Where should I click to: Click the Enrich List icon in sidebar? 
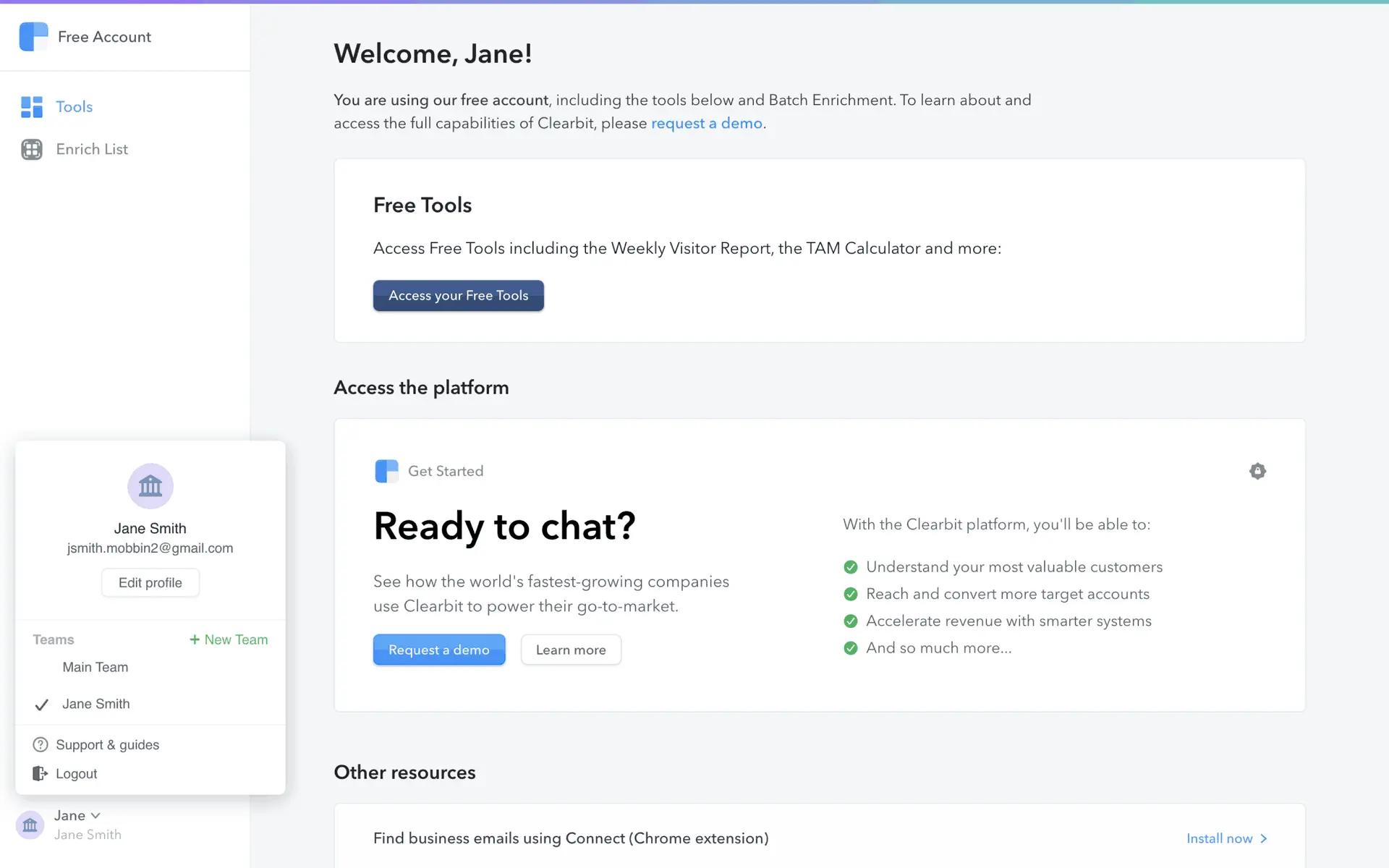32,149
